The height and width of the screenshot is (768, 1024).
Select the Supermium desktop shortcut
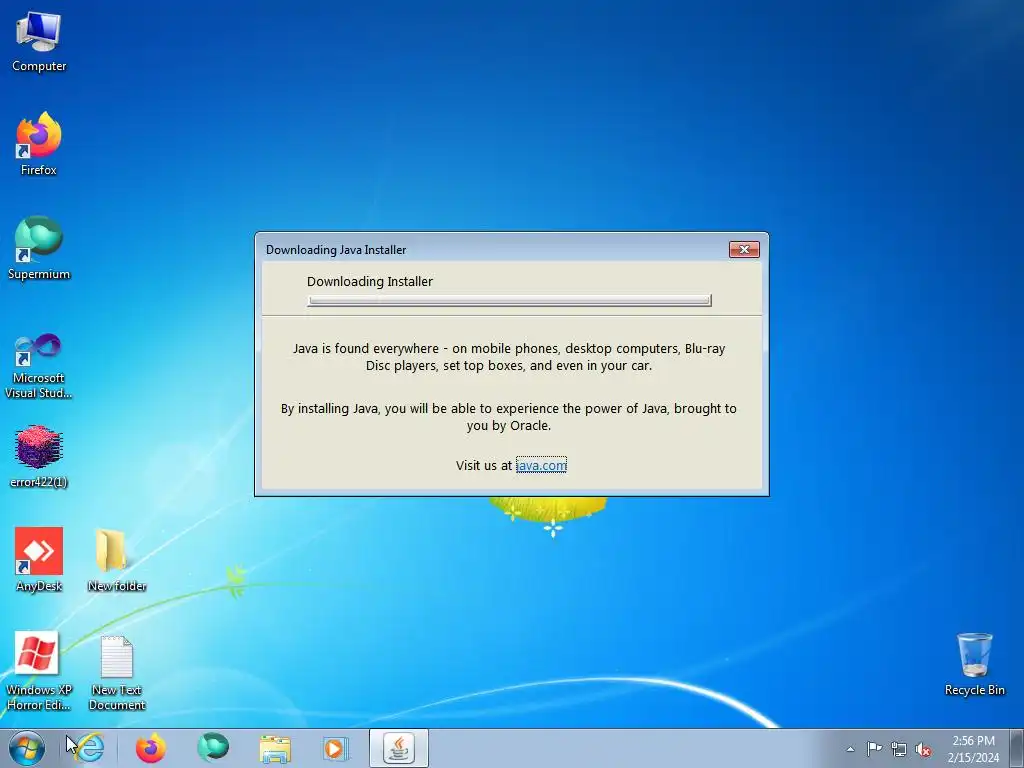click(39, 248)
